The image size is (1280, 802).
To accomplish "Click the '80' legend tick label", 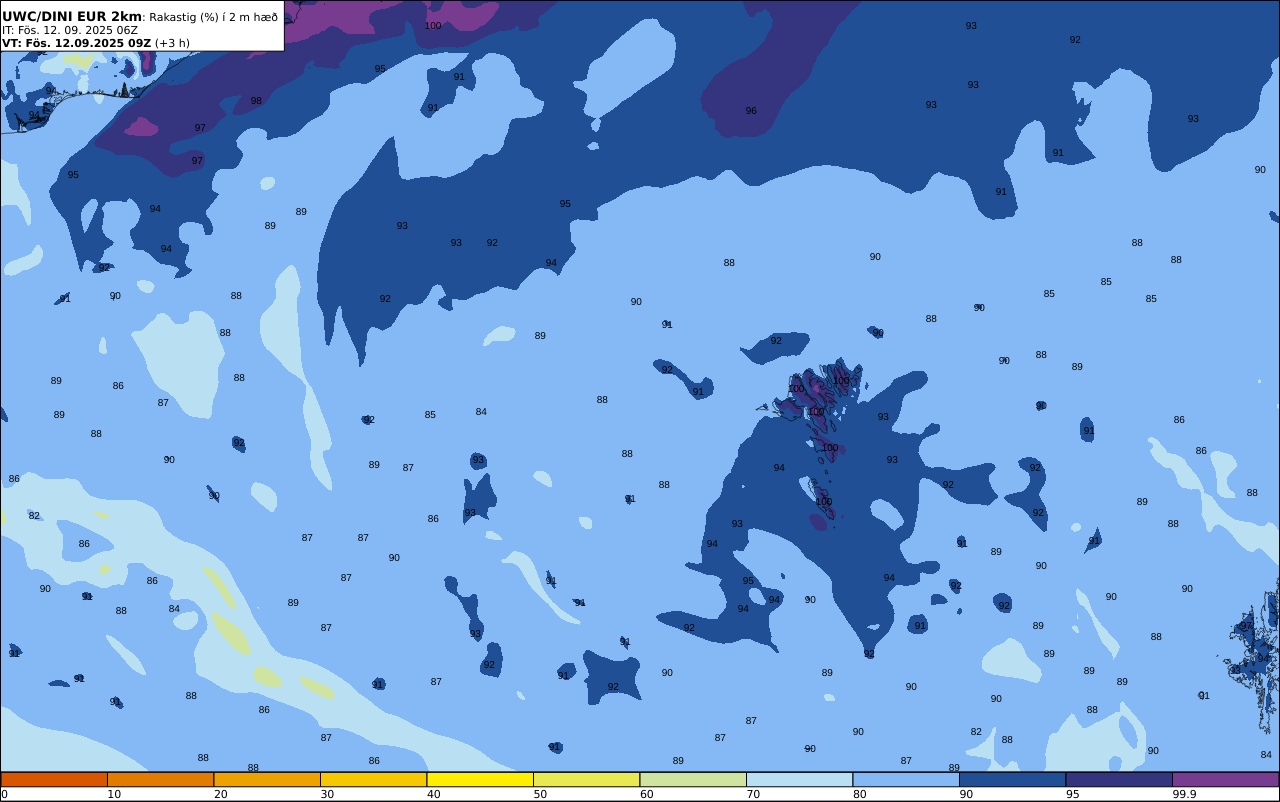I will [859, 794].
